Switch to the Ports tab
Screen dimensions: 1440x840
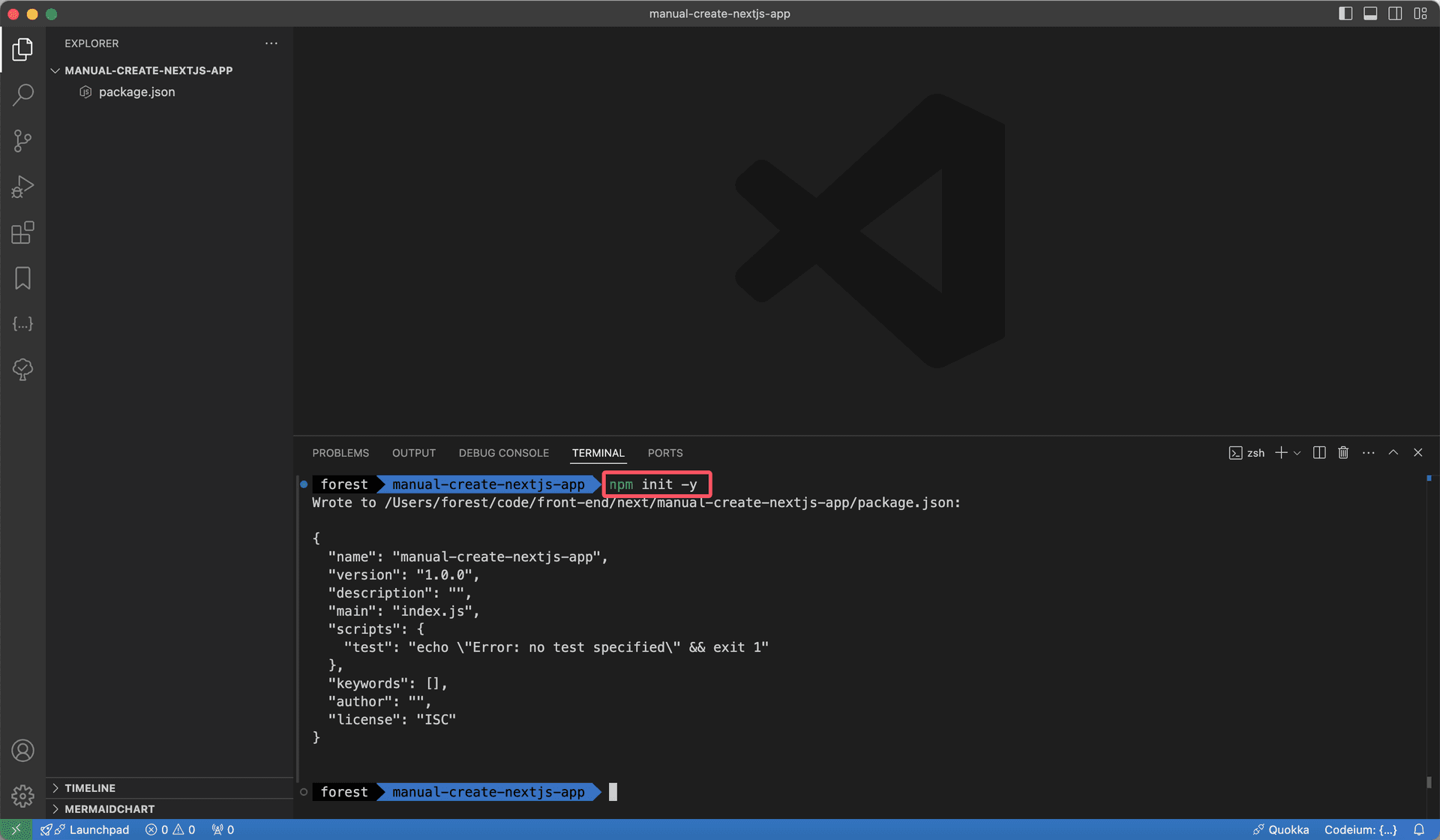pyautogui.click(x=665, y=453)
